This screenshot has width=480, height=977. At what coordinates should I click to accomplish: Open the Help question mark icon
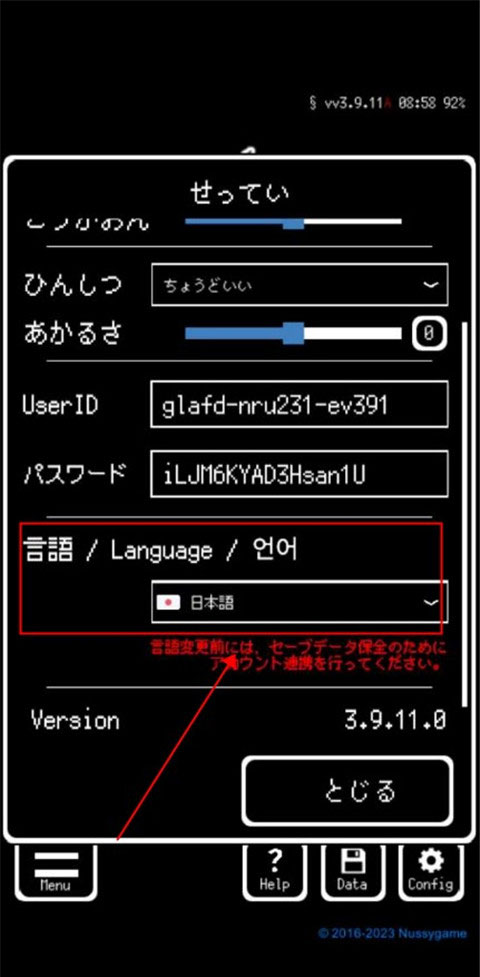point(274,870)
